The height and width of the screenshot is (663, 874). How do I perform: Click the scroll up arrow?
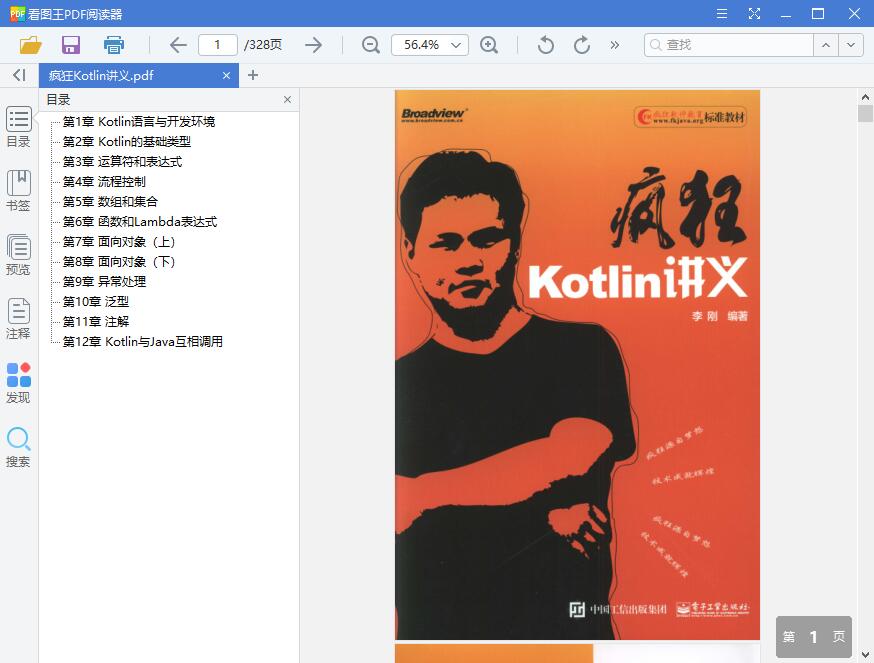[865, 97]
